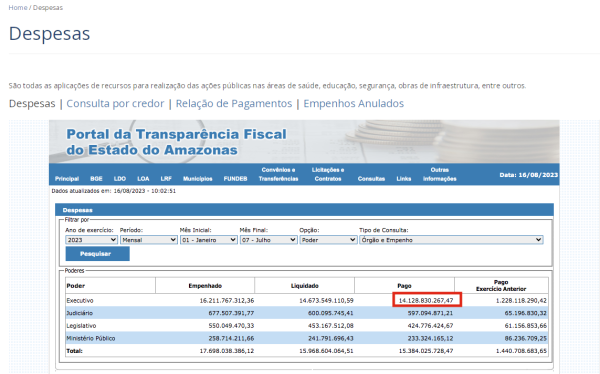Expand the Mês Final dropdown
The image size is (600, 374).
[x=269, y=240]
